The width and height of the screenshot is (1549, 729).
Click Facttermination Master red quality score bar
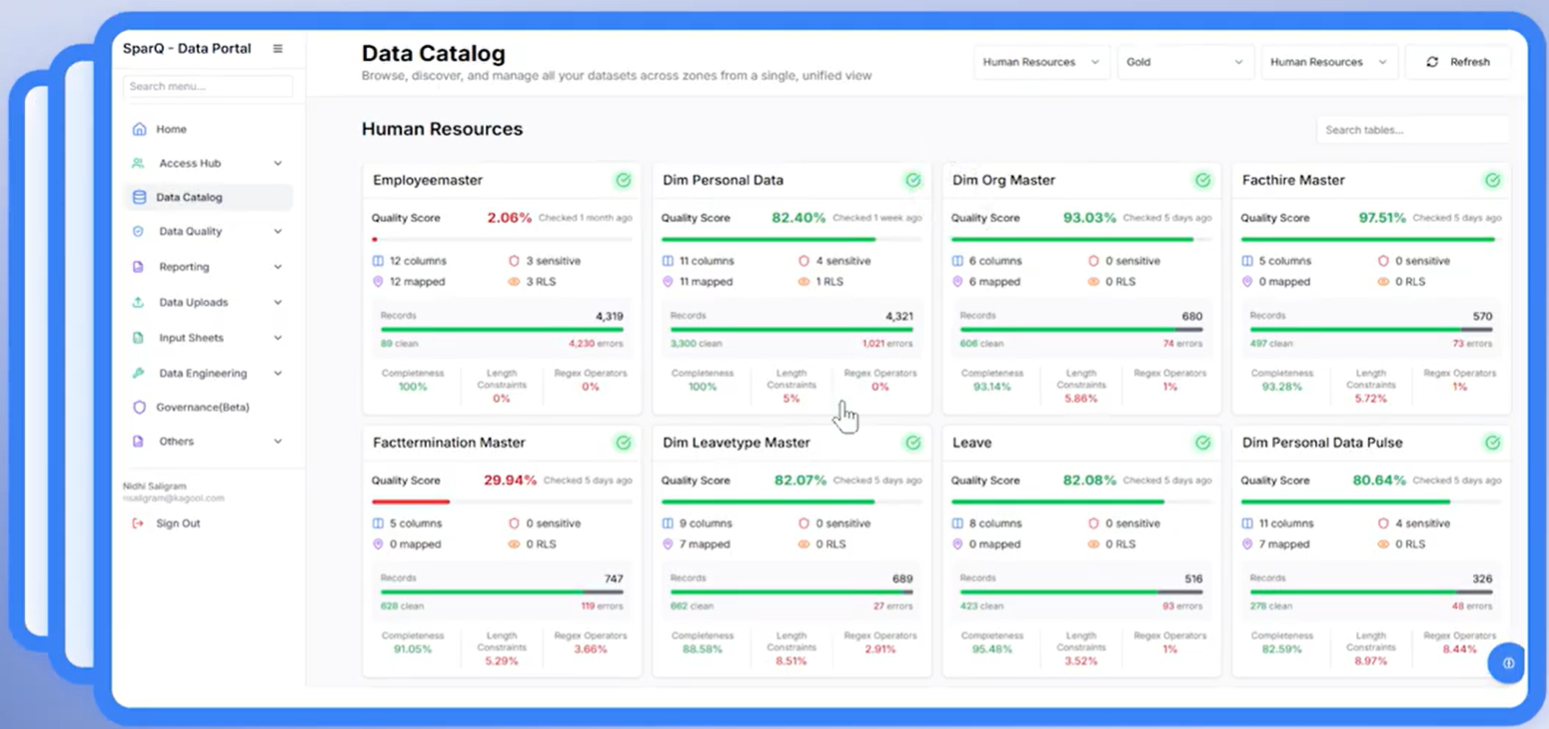pos(411,502)
